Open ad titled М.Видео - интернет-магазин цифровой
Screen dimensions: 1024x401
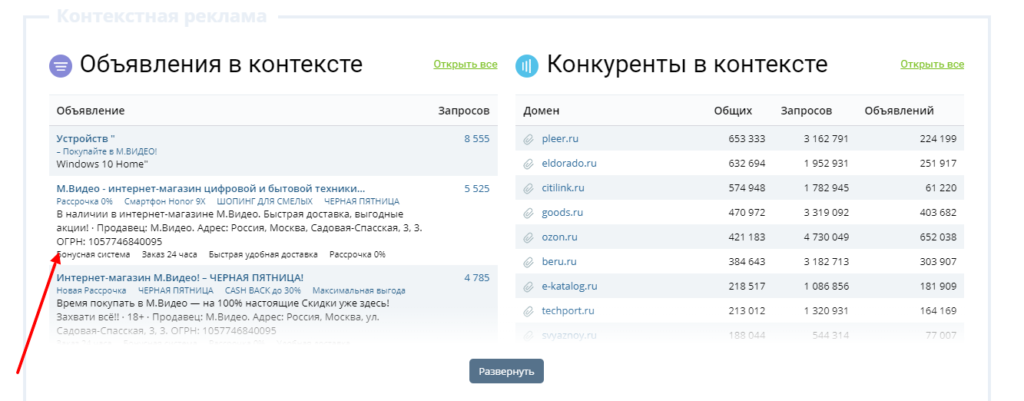tap(210, 188)
